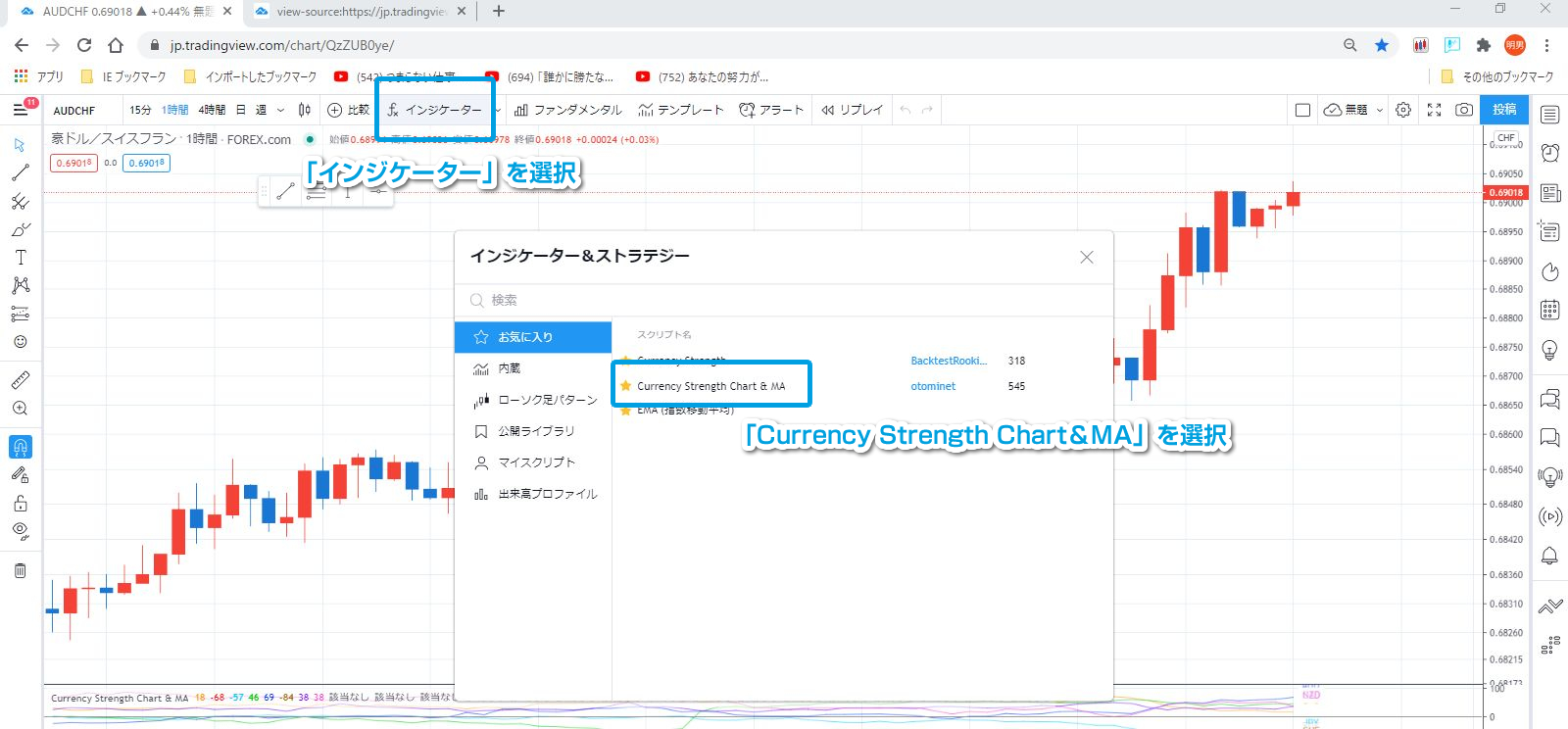Click the compare symbol button
Image resolution: width=1568 pixels, height=729 pixels.
coord(348,110)
